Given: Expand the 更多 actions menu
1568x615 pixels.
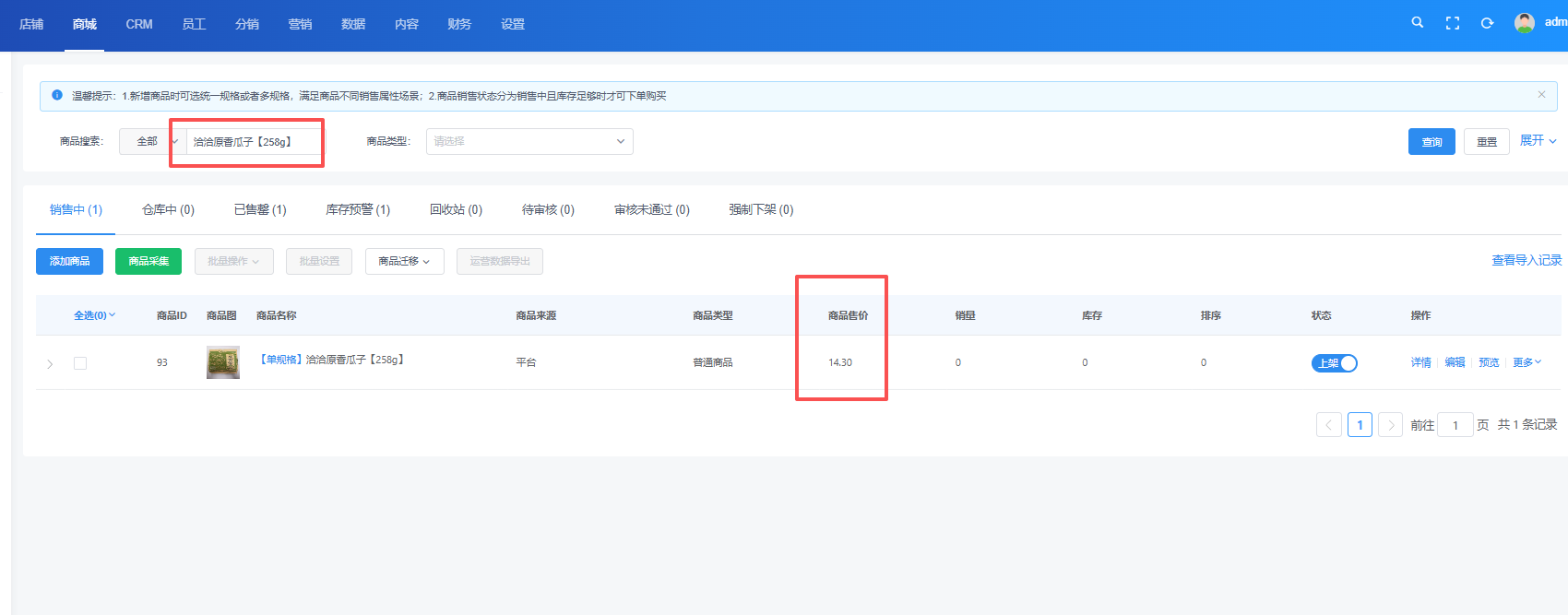Looking at the screenshot, I should click(1526, 362).
